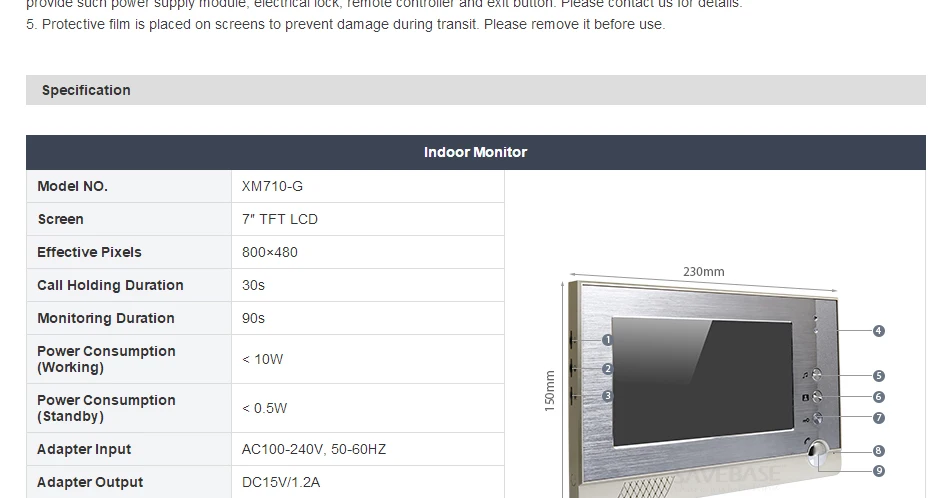Viewport: 950px width, 498px height.
Task: Select the 7" TFT LCD value
Action: click(x=280, y=219)
